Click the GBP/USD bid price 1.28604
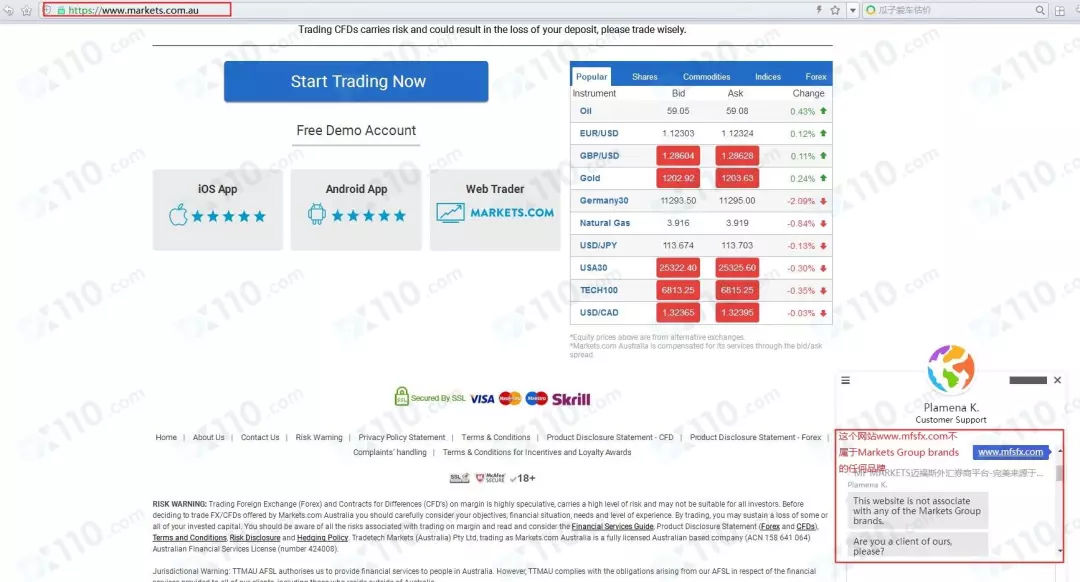 pyautogui.click(x=678, y=156)
